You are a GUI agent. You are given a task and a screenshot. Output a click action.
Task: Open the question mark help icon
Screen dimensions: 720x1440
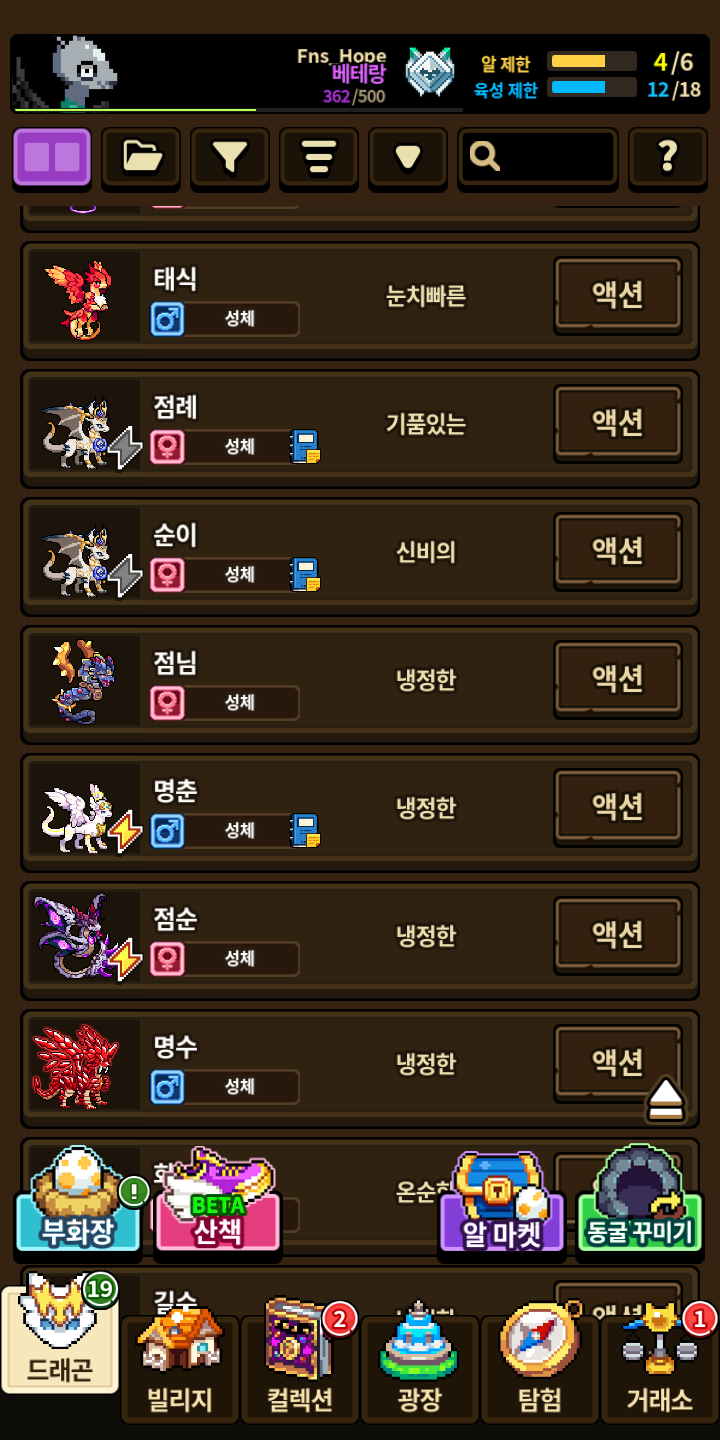point(668,157)
